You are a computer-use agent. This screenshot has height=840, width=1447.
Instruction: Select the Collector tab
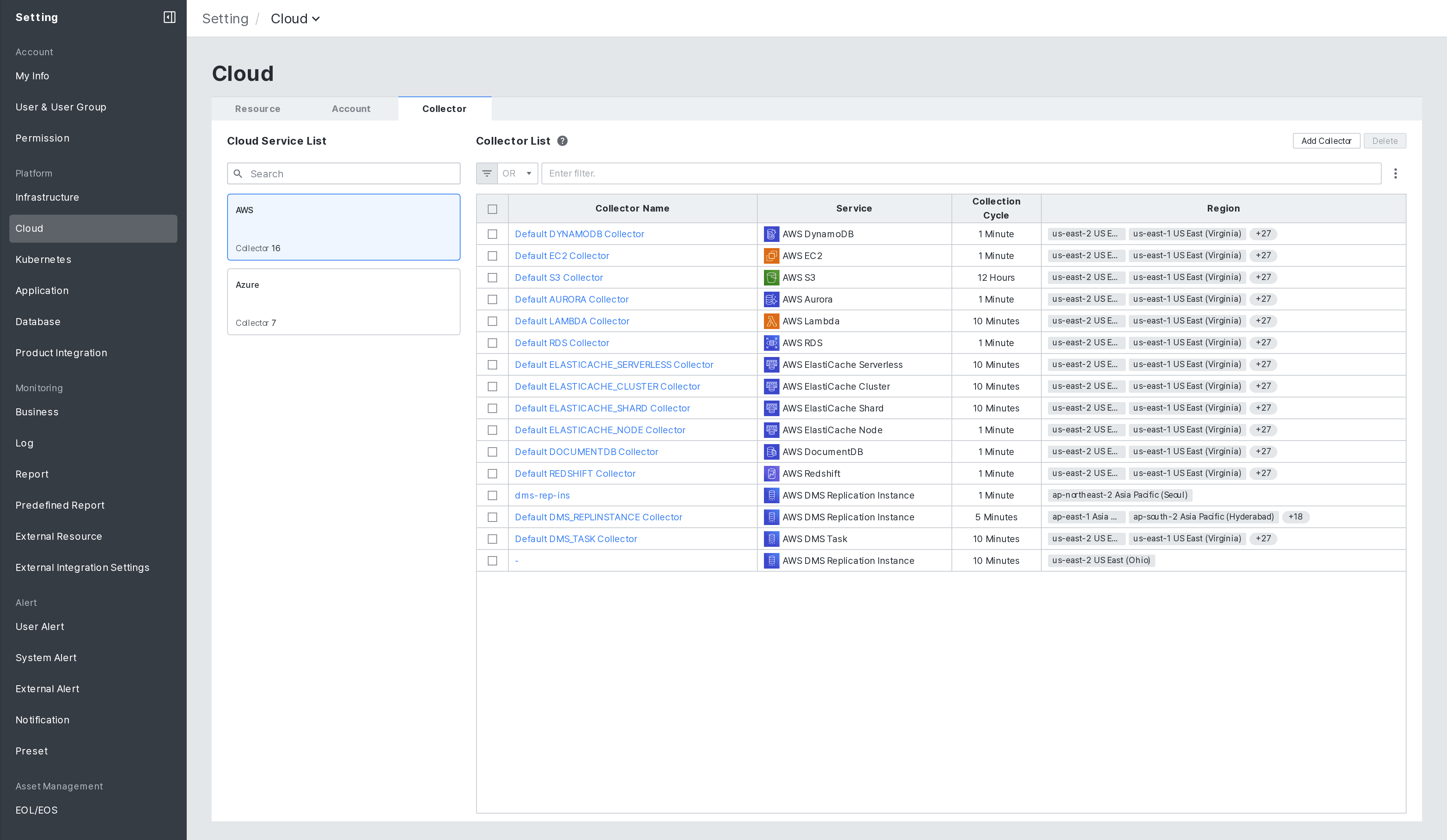445,109
